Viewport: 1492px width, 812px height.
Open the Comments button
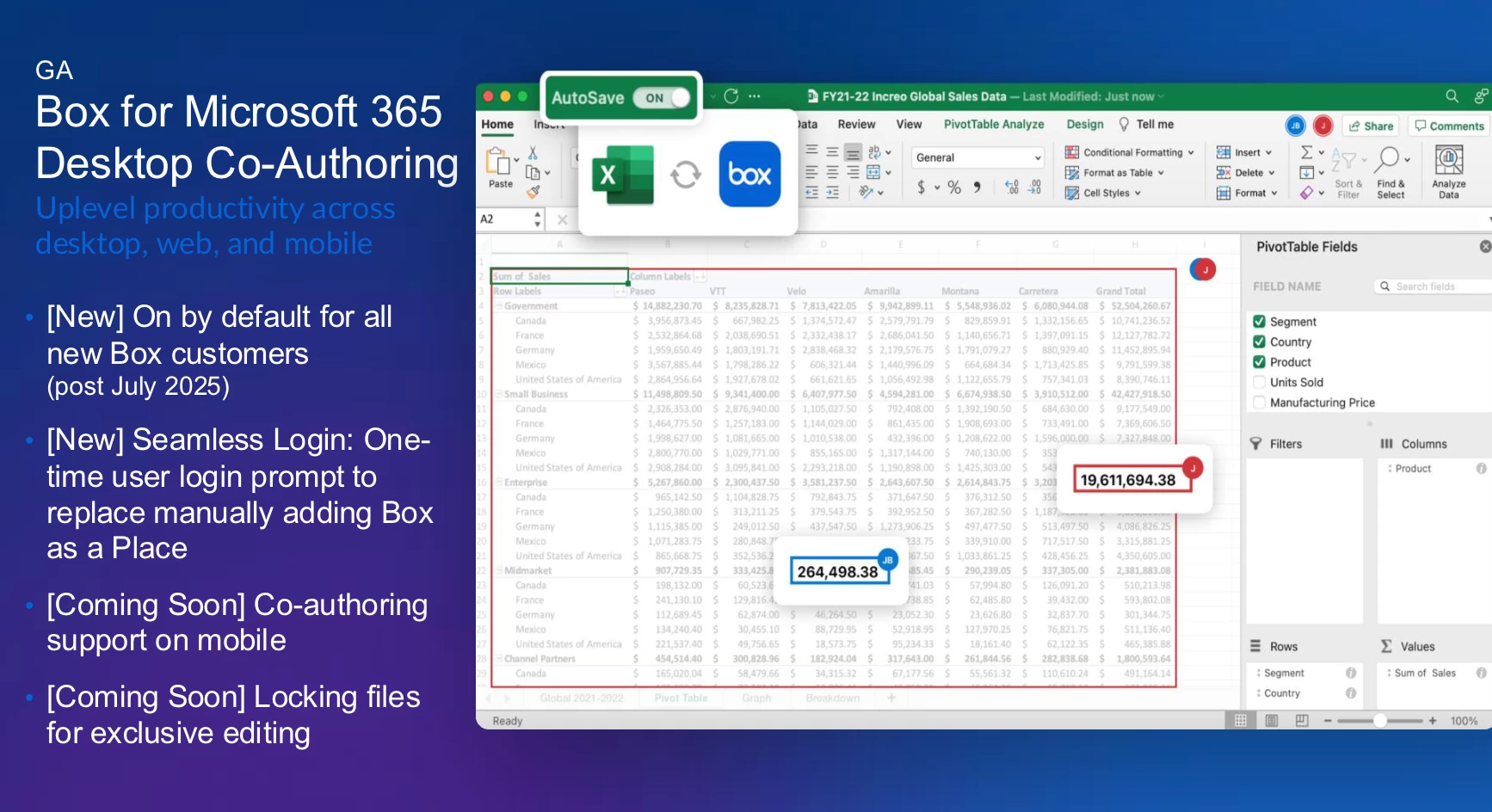pos(1449,126)
